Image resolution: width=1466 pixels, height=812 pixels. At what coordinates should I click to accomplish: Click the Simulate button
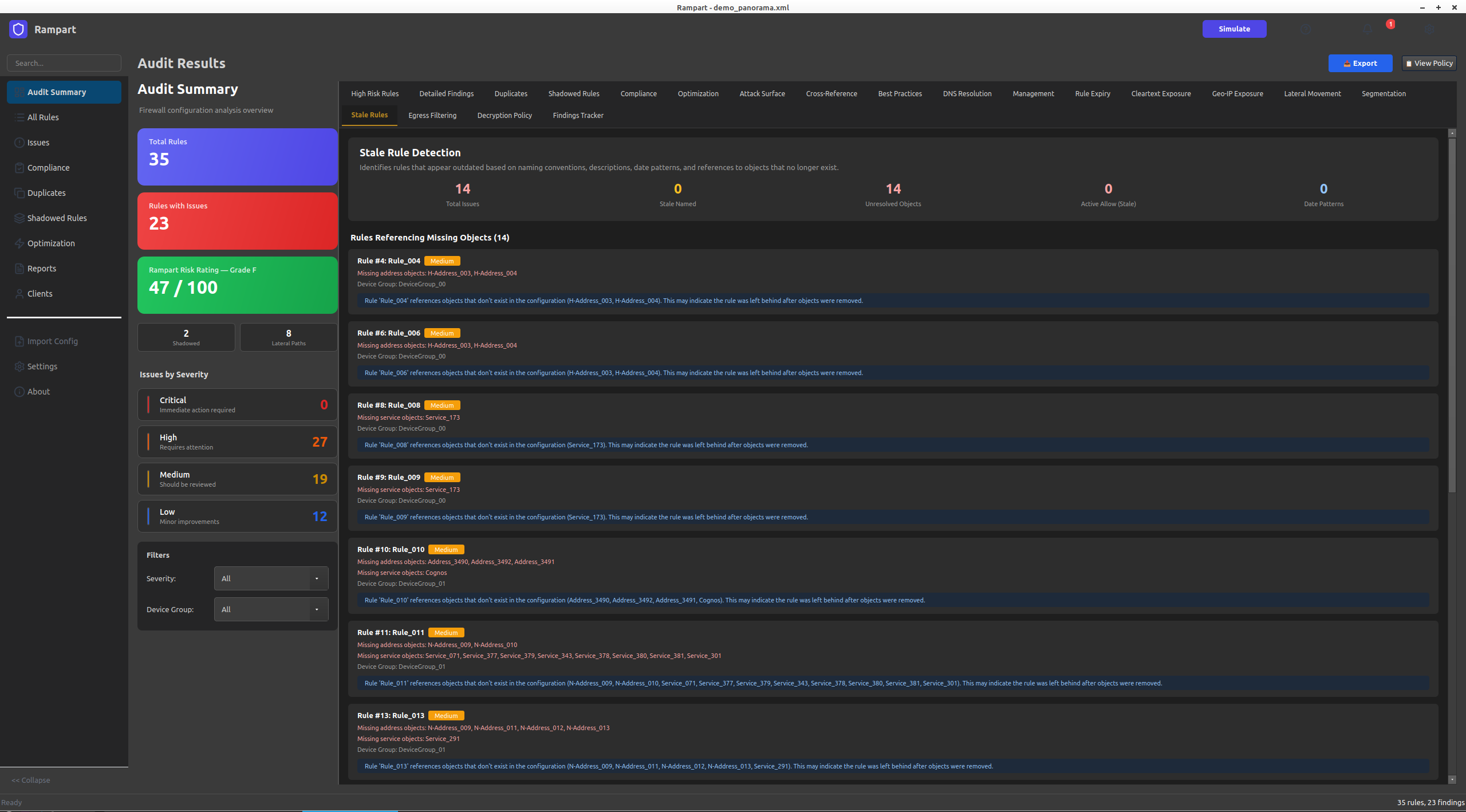1234,29
